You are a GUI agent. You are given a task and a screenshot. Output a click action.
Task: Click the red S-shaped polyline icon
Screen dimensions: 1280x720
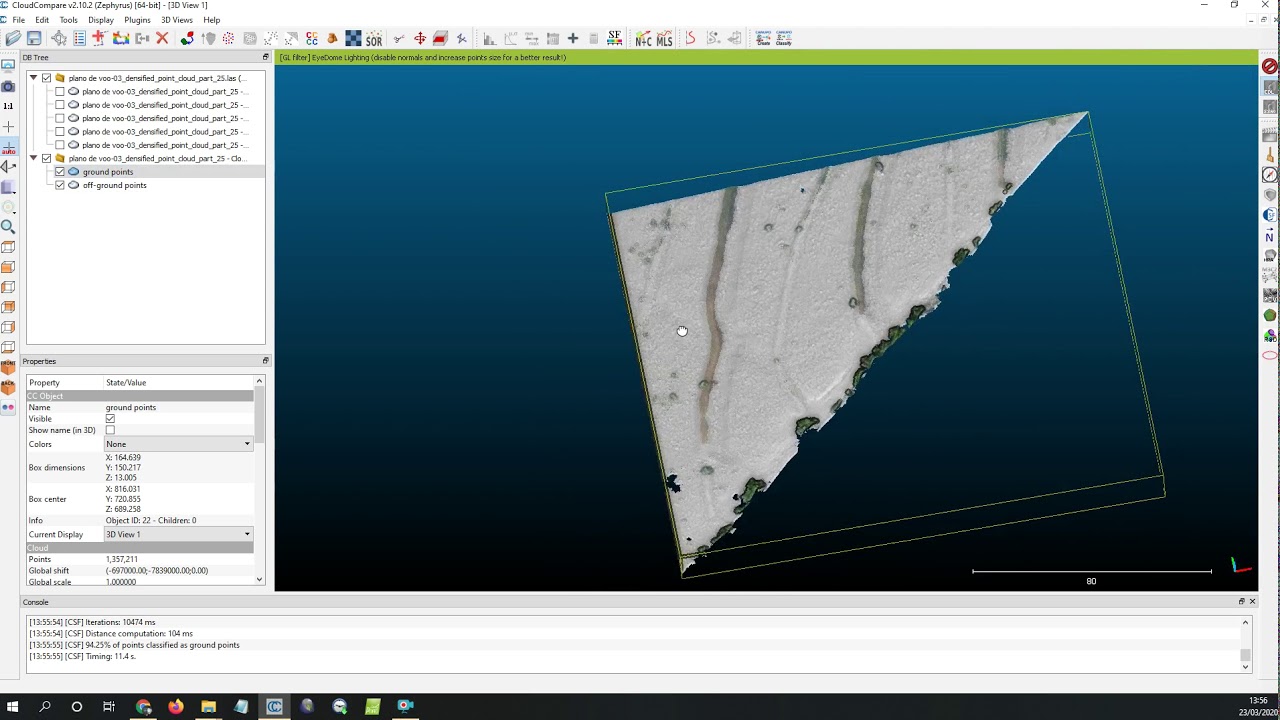[x=690, y=39]
